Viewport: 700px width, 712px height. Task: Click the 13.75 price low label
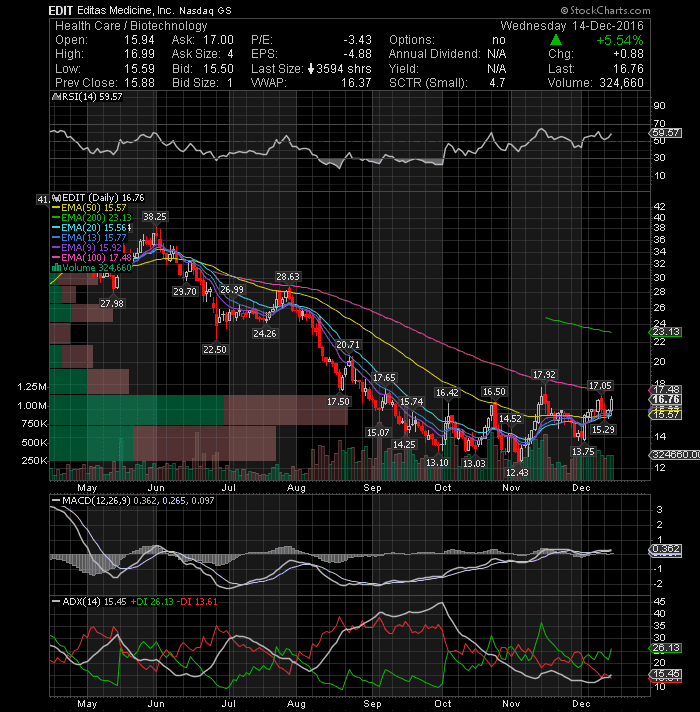[583, 451]
